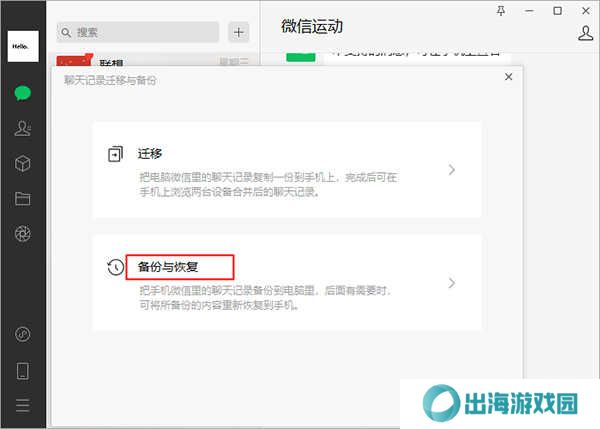
Task: Pin the window with pushpin icon
Action: click(501, 11)
